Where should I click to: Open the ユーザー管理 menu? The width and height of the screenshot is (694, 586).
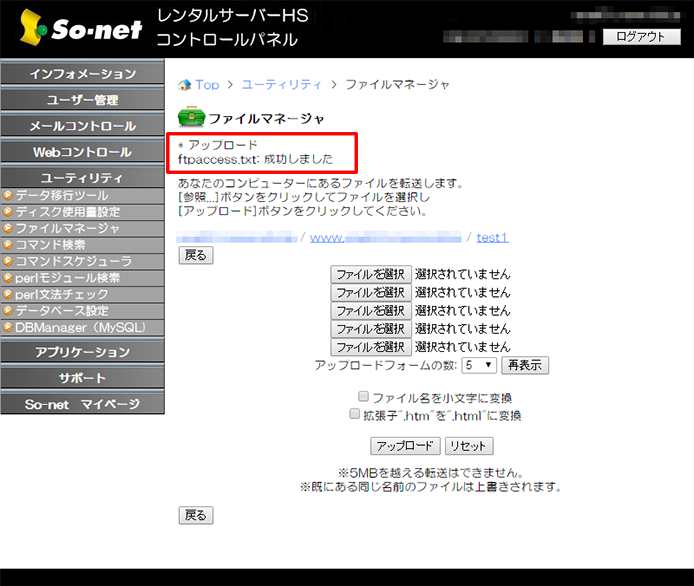(x=82, y=100)
